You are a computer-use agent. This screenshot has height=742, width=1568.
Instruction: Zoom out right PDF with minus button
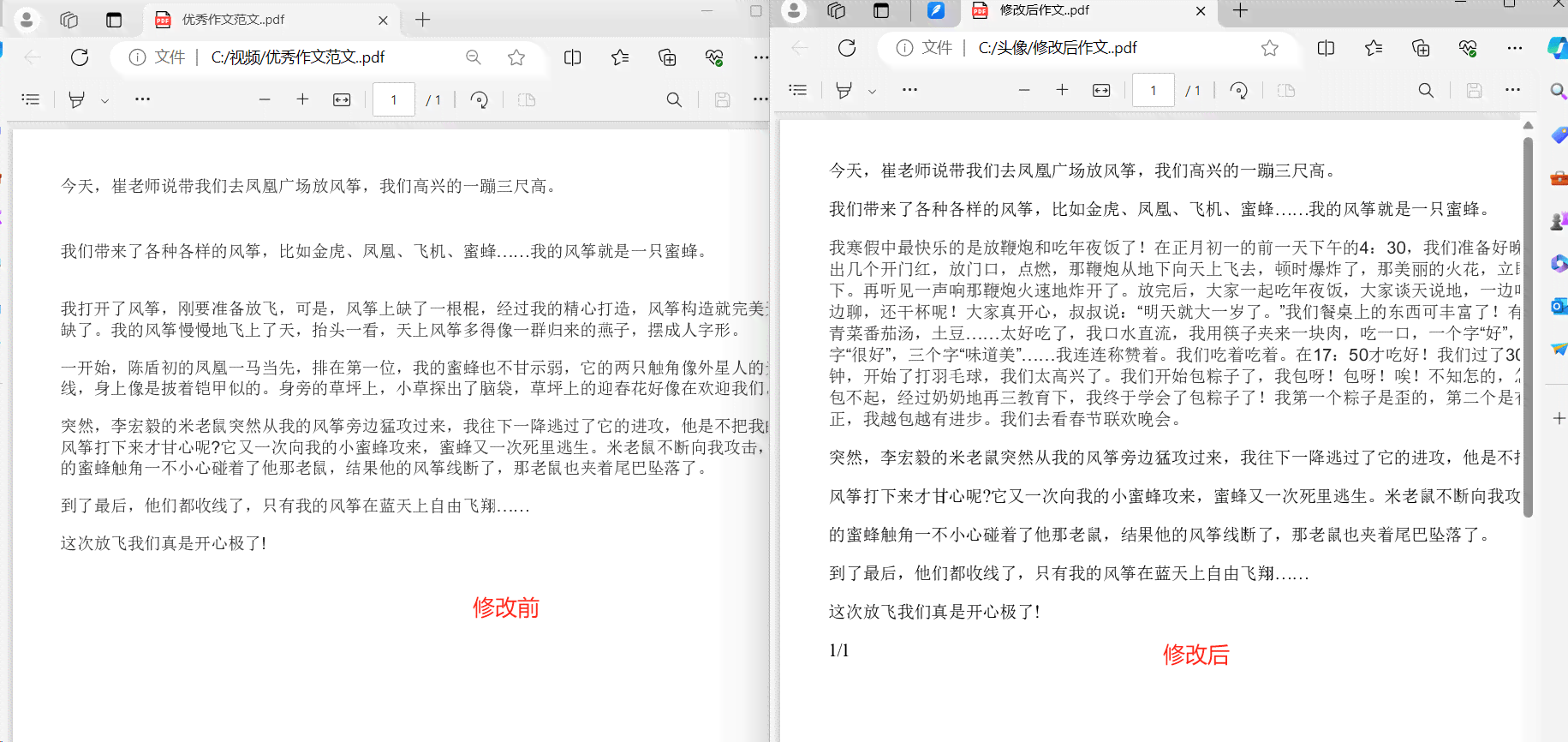pyautogui.click(x=1024, y=90)
